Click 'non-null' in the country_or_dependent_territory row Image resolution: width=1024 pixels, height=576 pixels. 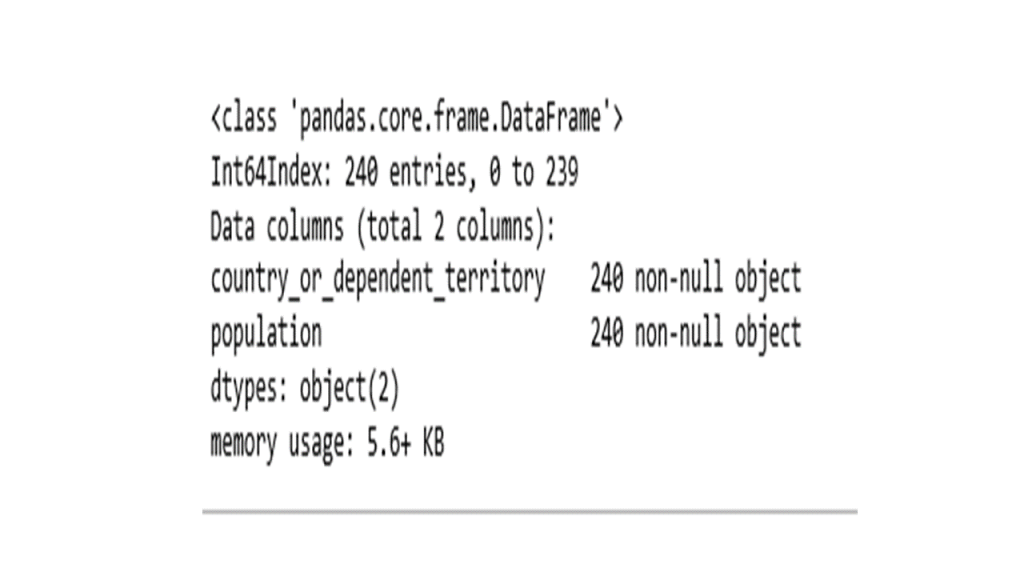coord(679,280)
